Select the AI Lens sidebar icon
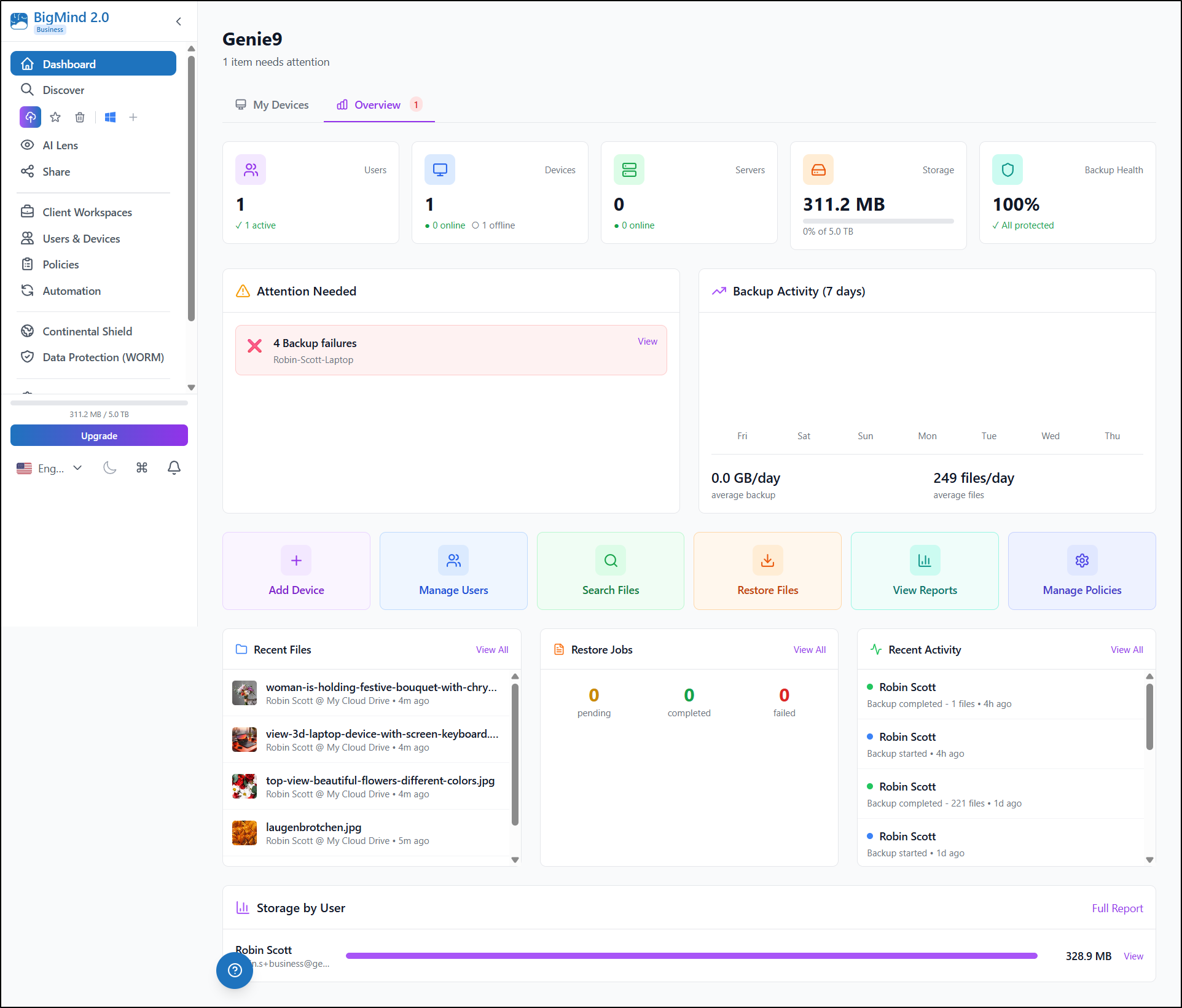The image size is (1182, 1008). (28, 145)
